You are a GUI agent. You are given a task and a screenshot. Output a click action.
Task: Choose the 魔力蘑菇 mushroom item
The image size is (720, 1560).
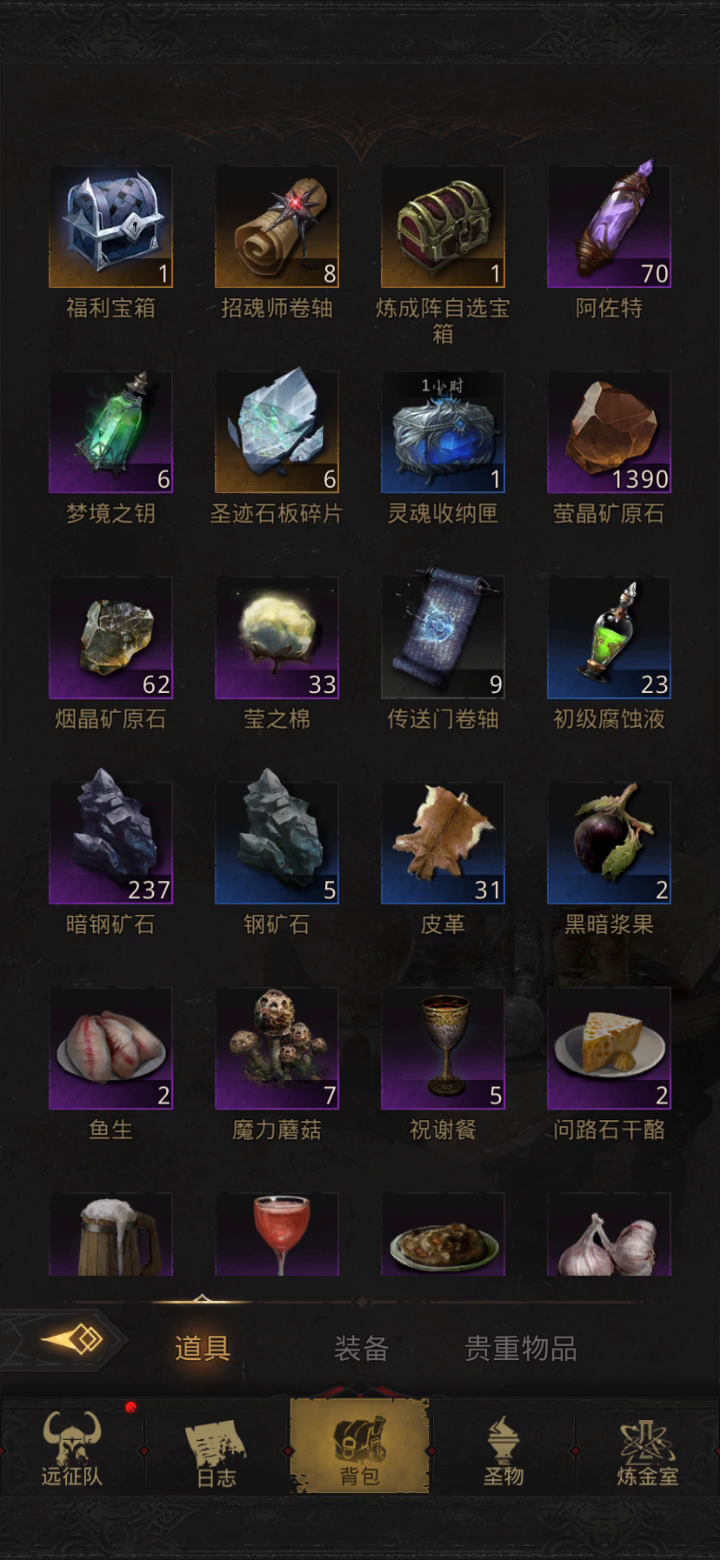click(x=277, y=1049)
